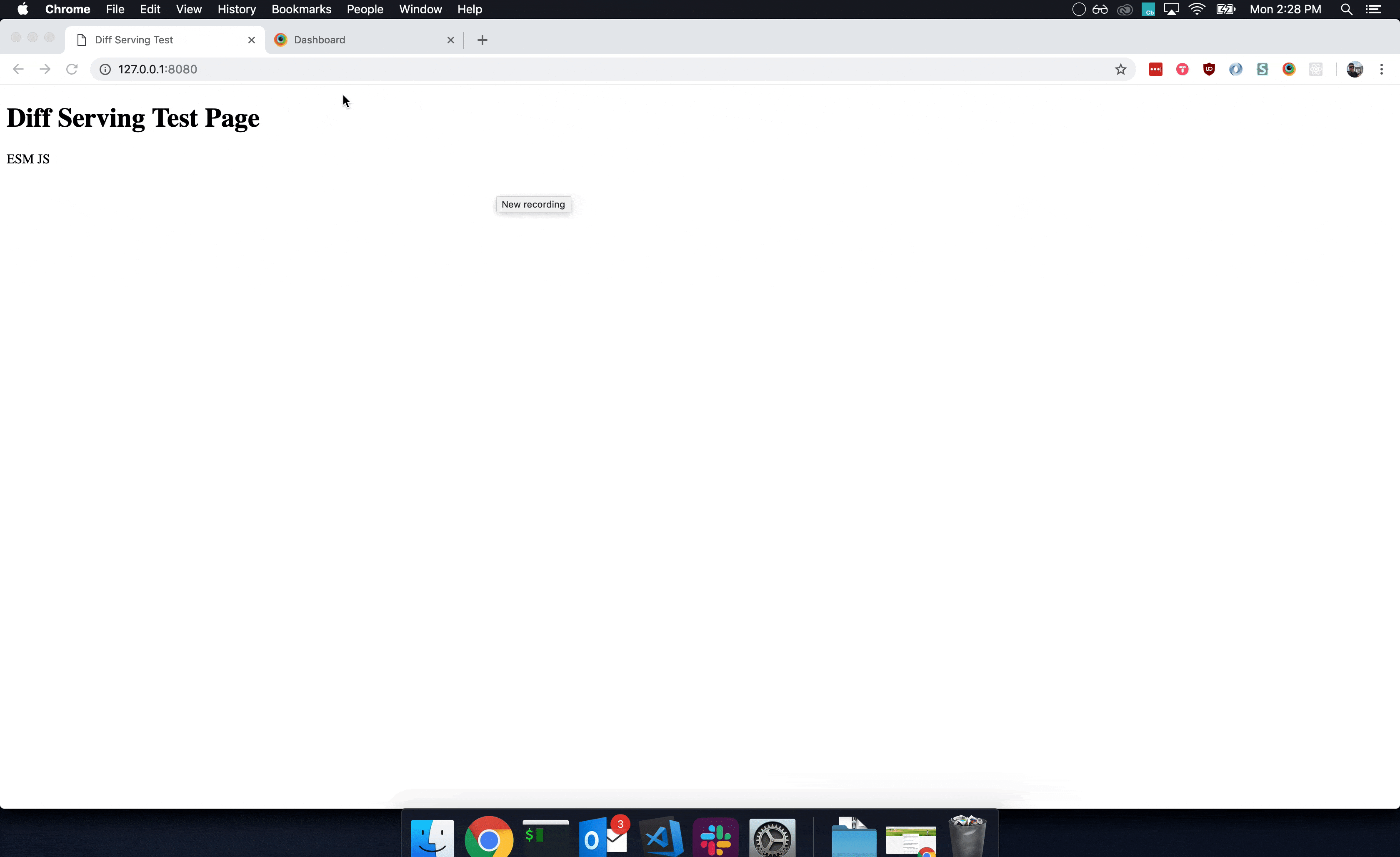Click the New recording button
Viewport: 1400px width, 857px height.
click(x=533, y=205)
